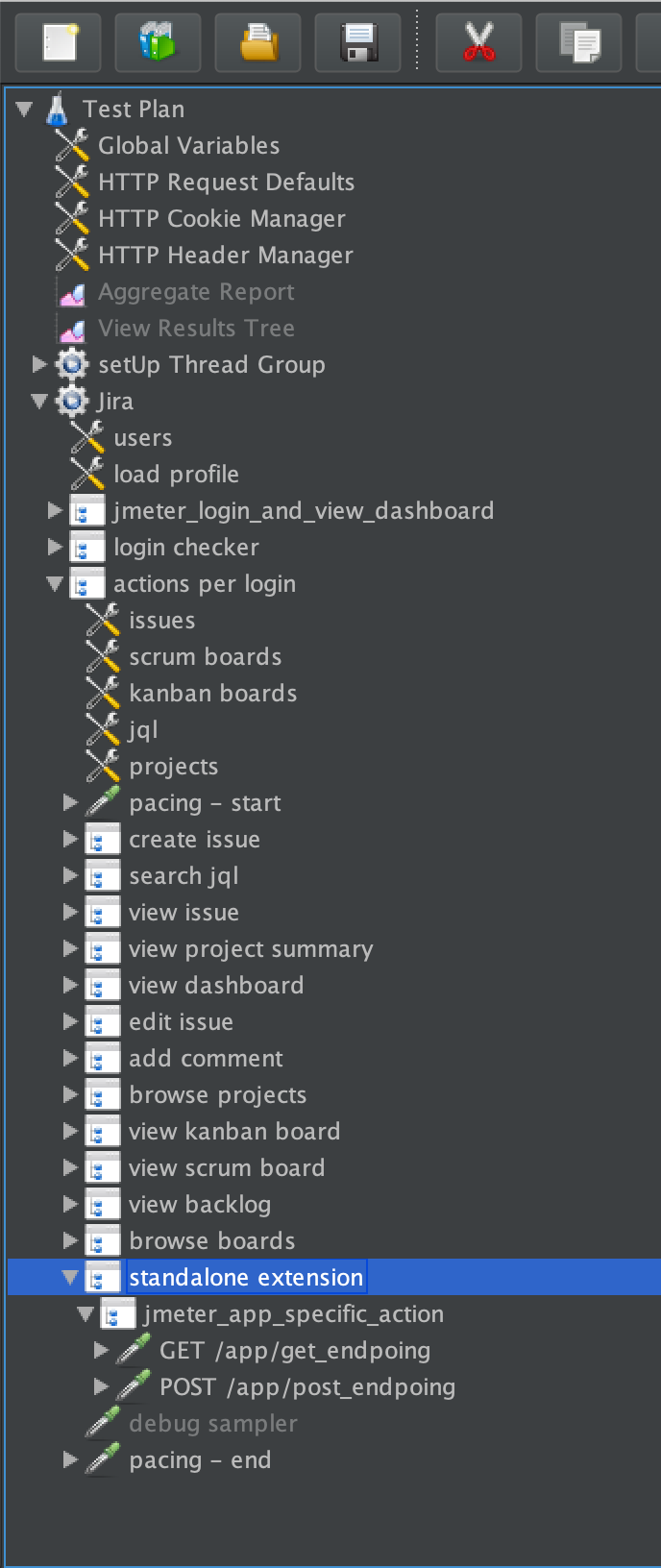
Task: Collapse the standalone extension node
Action: point(70,1278)
